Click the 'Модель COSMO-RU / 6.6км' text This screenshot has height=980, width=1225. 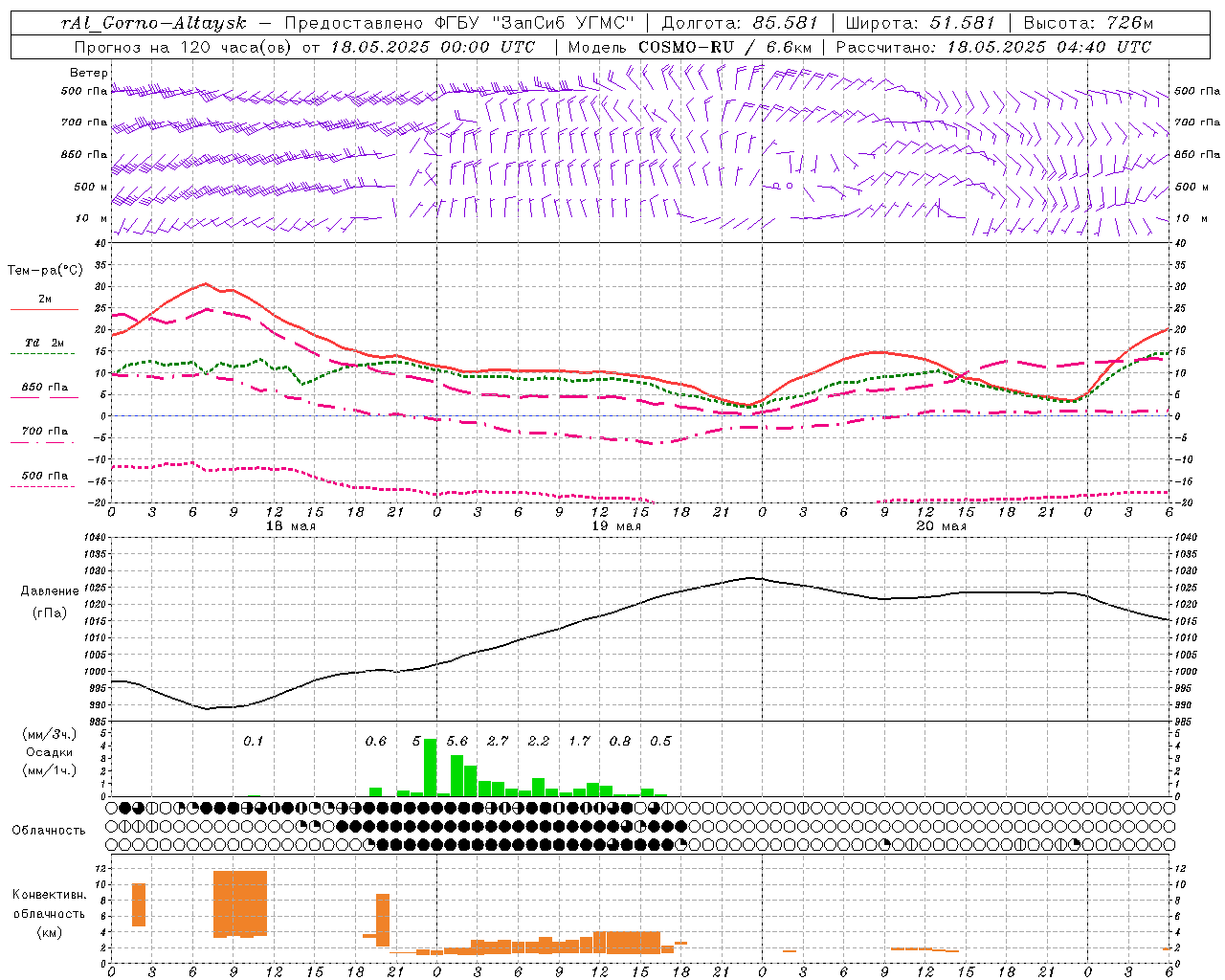pos(690,47)
